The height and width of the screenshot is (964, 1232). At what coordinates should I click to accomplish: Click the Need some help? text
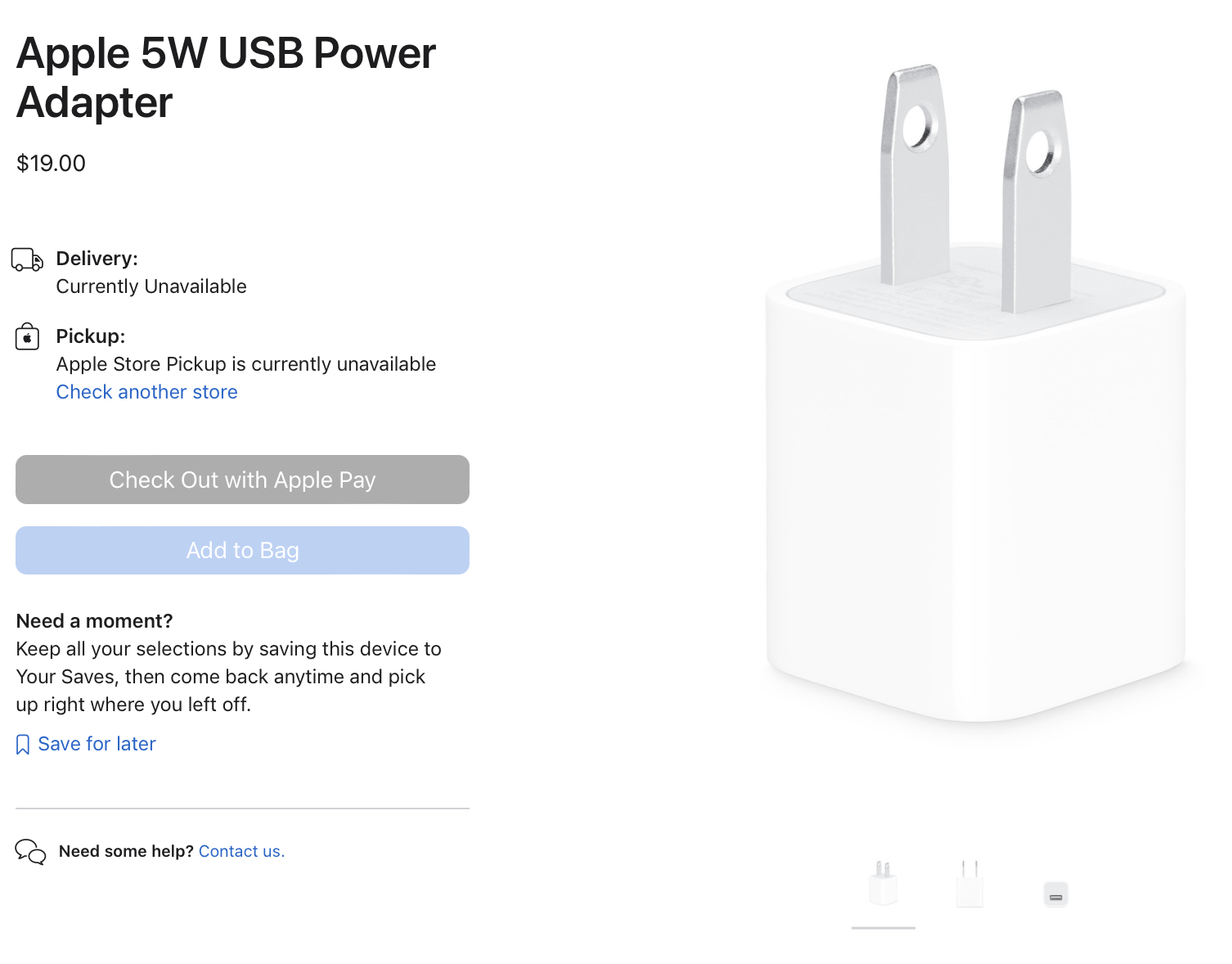click(126, 851)
